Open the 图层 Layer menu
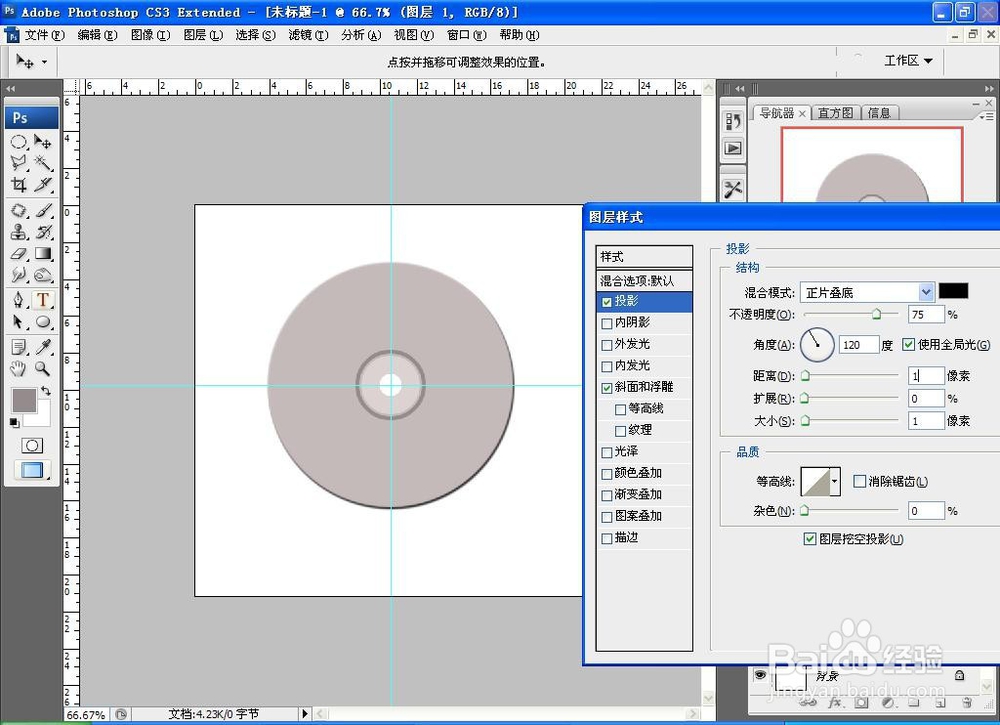 click(x=203, y=35)
